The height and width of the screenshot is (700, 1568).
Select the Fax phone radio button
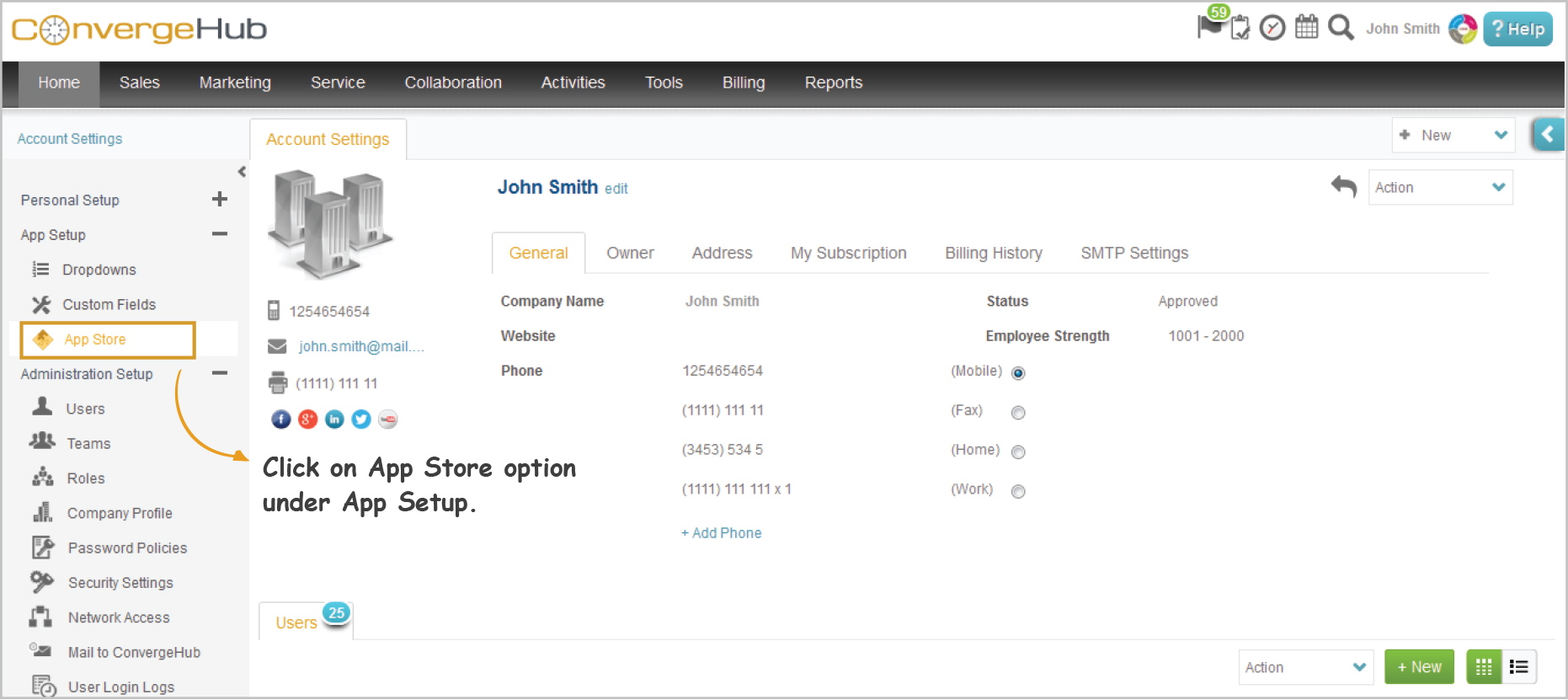pos(1018,413)
